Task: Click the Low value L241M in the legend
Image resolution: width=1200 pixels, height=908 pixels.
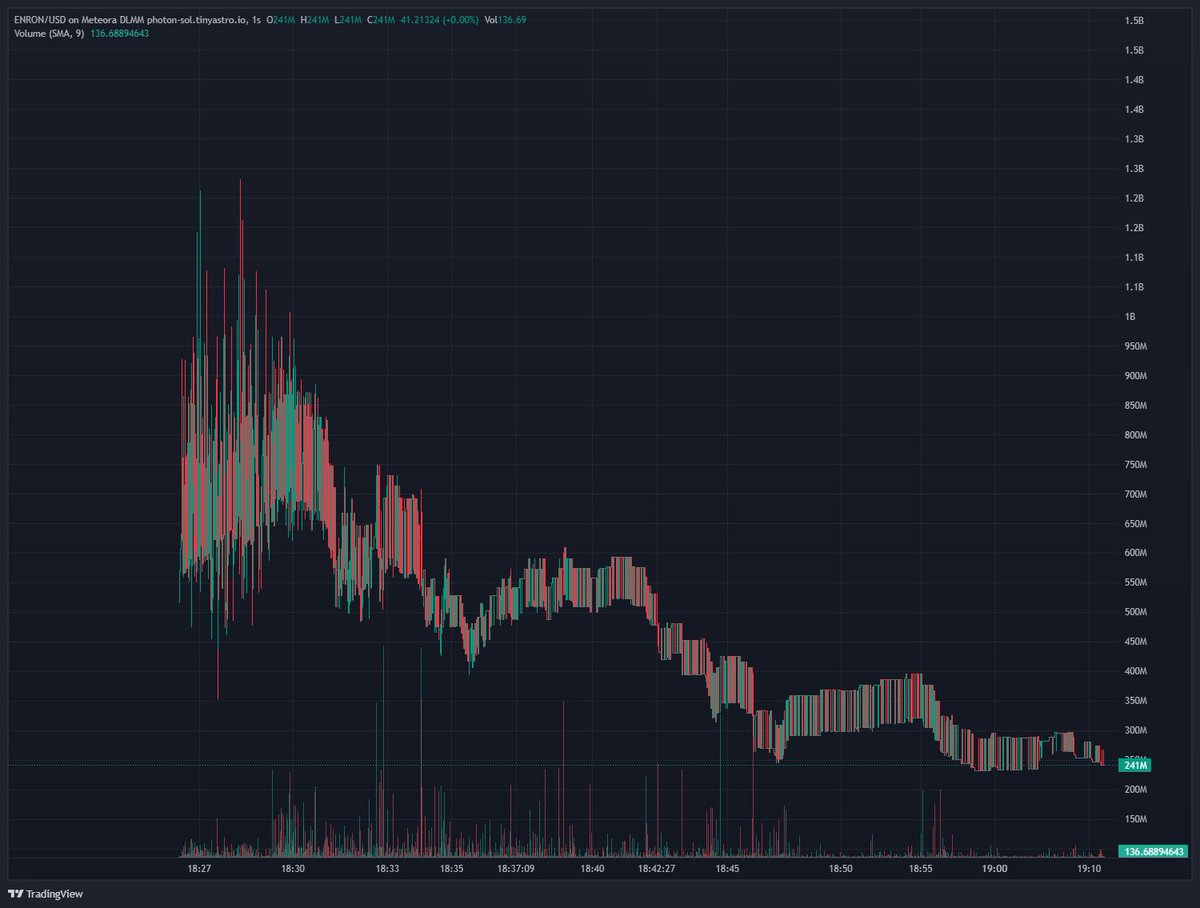Action: click(348, 21)
